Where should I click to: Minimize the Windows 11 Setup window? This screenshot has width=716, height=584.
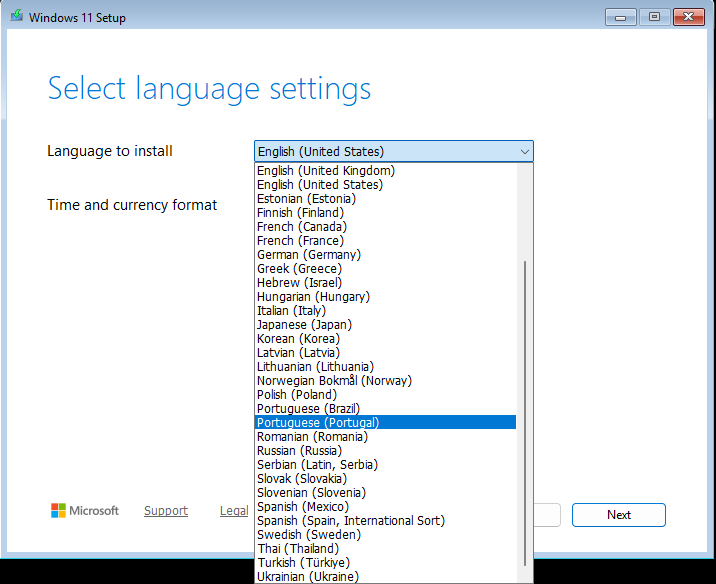tap(621, 17)
